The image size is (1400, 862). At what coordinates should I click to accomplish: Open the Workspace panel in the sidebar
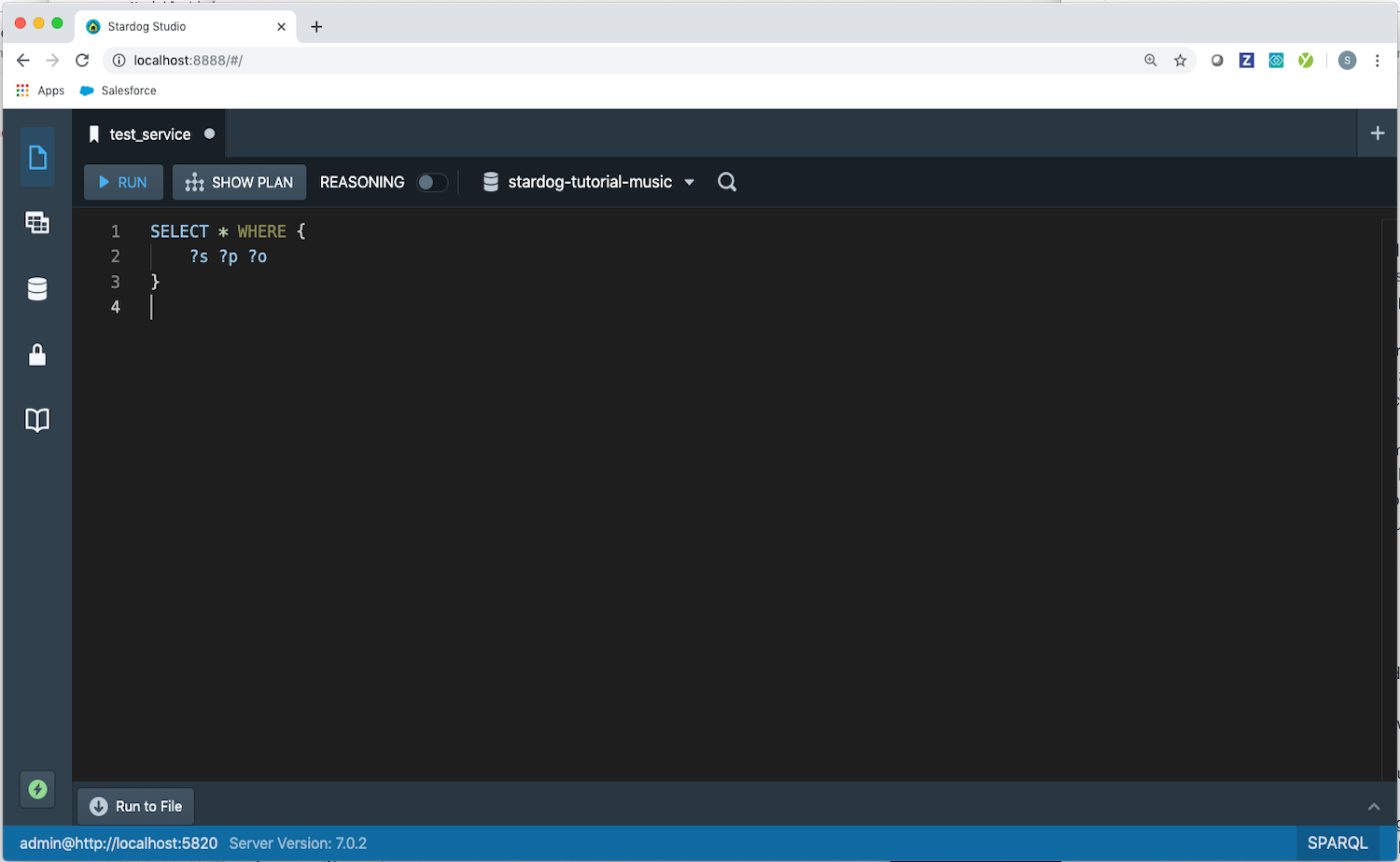tap(37, 157)
